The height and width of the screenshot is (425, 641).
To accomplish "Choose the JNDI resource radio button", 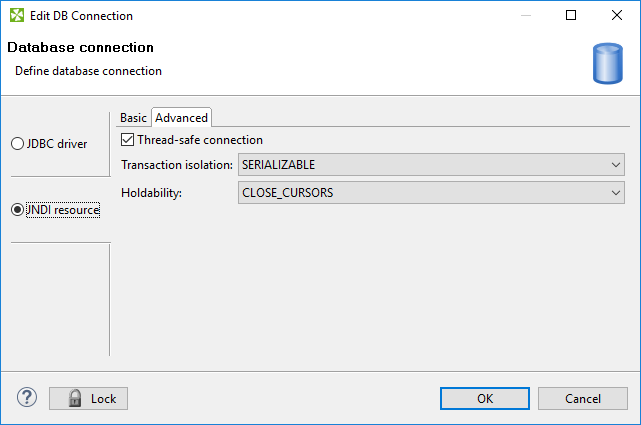I will pos(17,209).
